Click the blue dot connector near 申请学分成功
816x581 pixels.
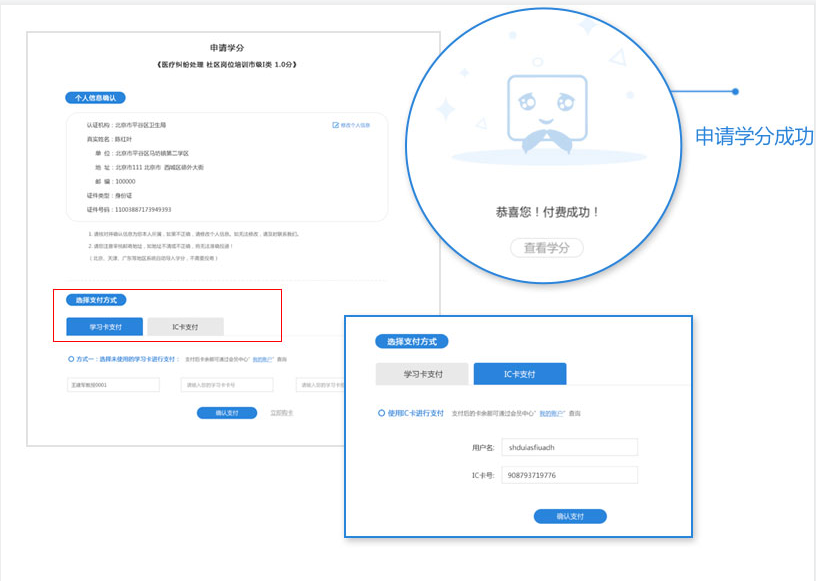[x=737, y=90]
